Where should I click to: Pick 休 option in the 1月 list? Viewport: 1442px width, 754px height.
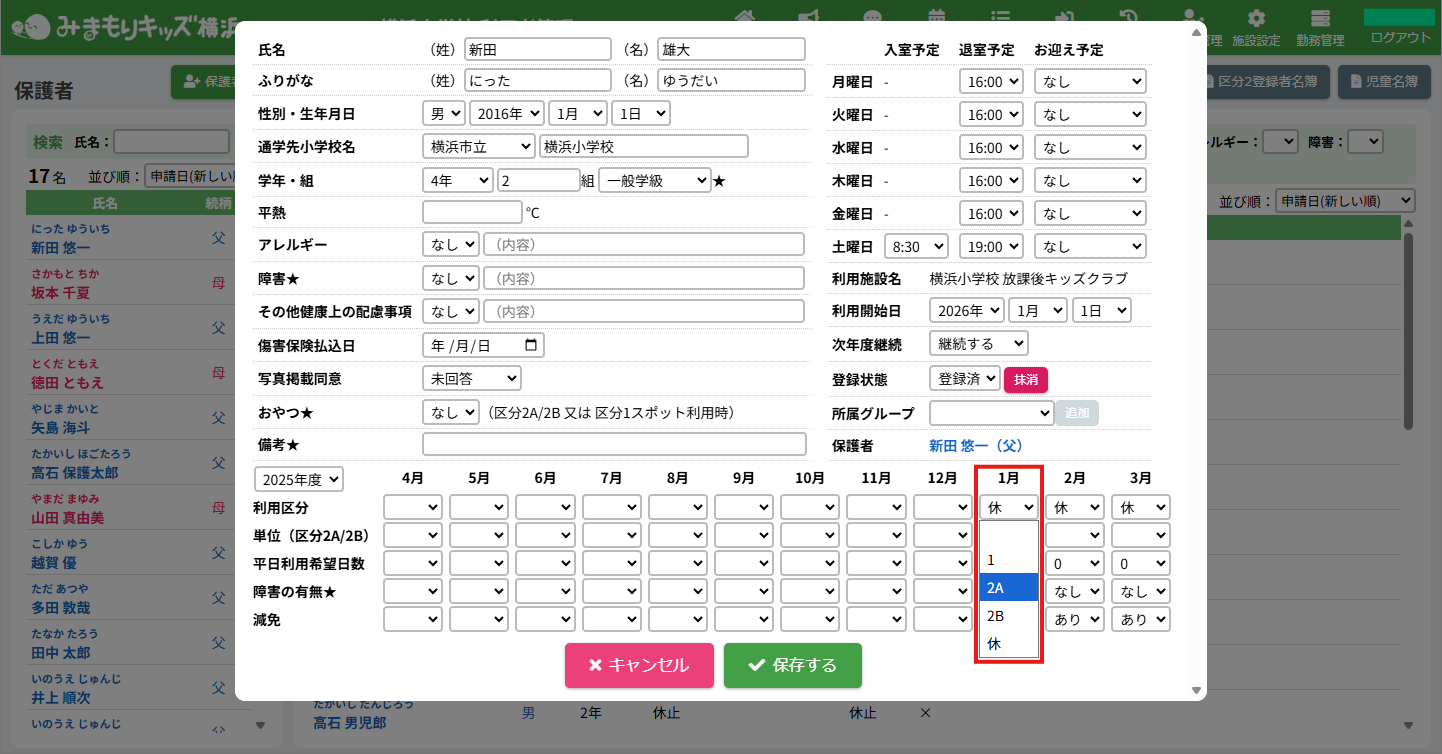pyautogui.click(x=1009, y=644)
